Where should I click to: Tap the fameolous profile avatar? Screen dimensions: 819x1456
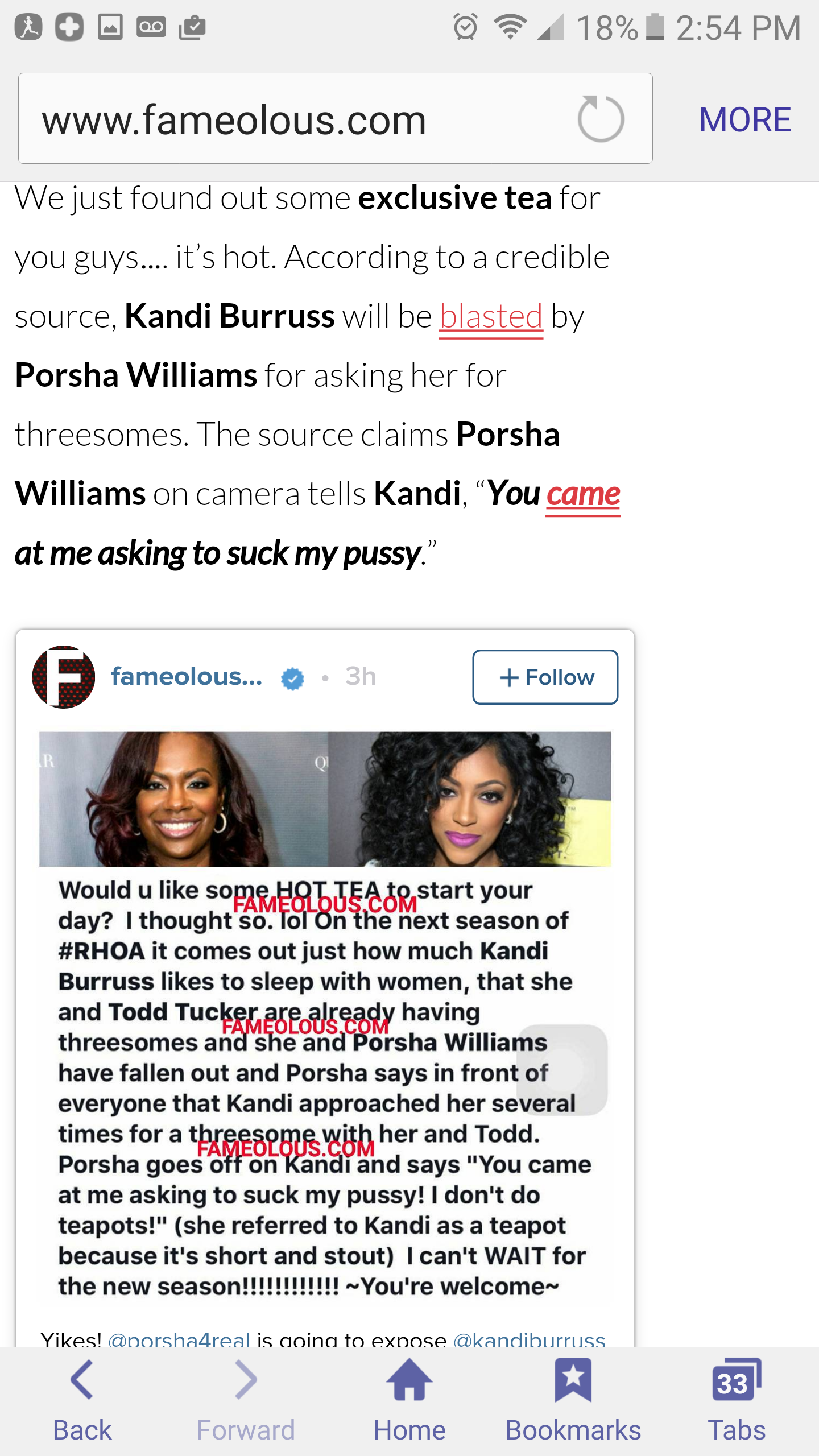(x=64, y=677)
